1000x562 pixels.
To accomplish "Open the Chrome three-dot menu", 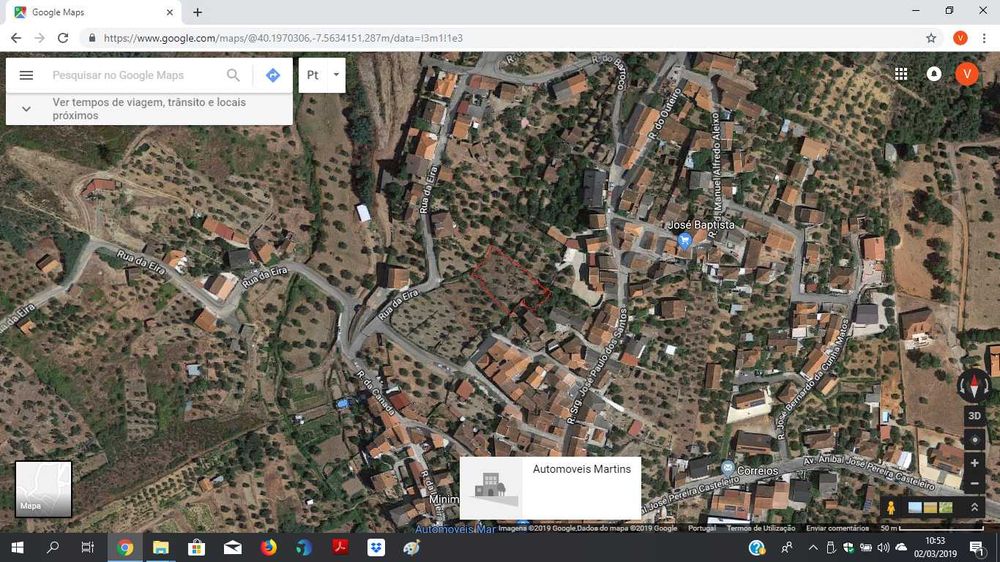I will (x=984, y=38).
